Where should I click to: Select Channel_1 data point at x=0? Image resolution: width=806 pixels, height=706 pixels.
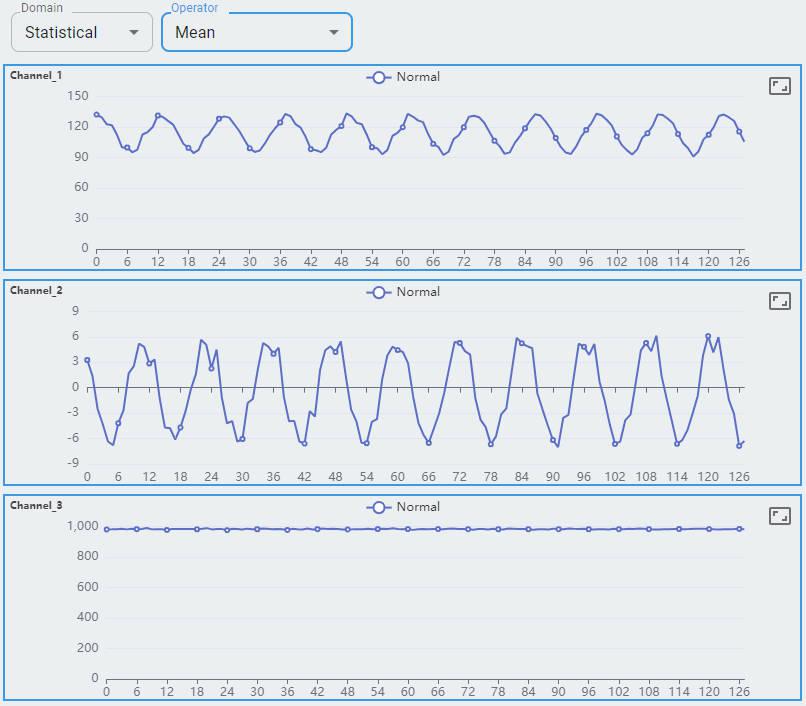pyautogui.click(x=97, y=114)
